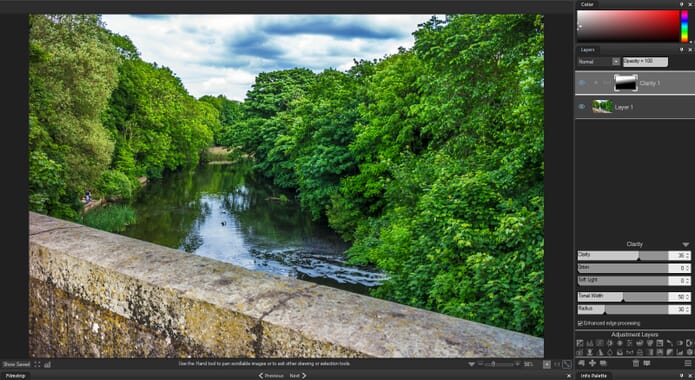
Task: Open the Normal blend mode dropdown
Action: pos(616,62)
